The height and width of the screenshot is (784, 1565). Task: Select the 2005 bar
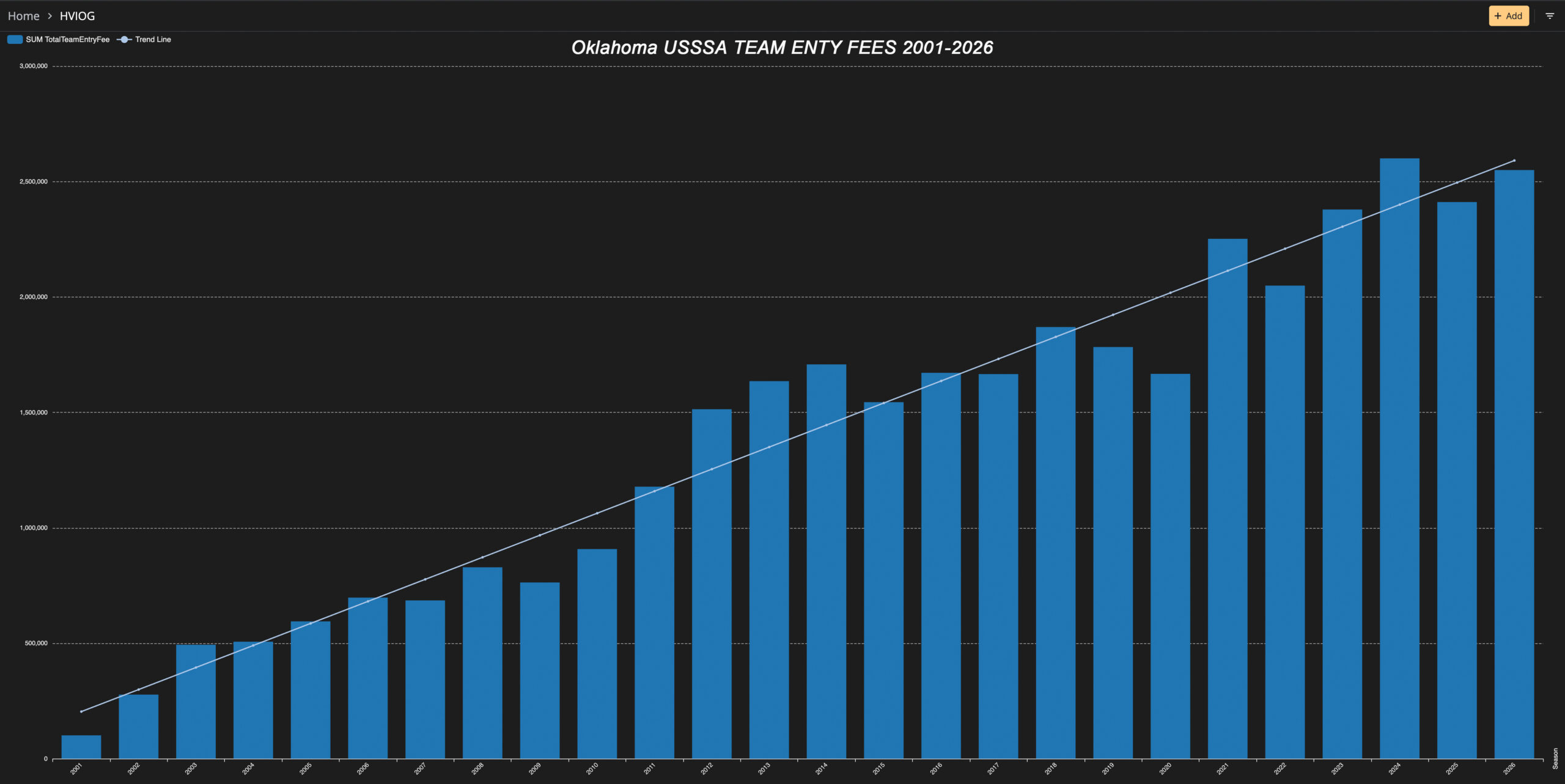coord(311,690)
